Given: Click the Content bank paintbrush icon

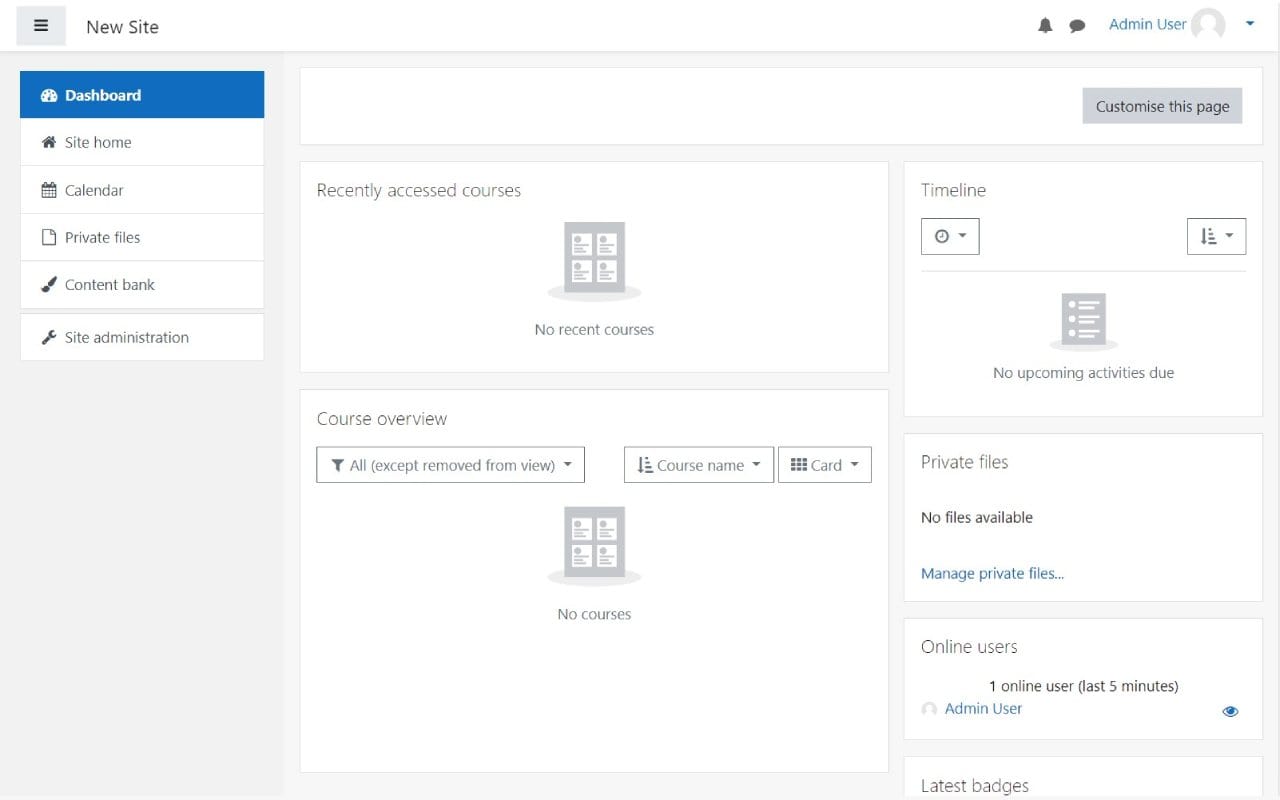Looking at the screenshot, I should [x=48, y=284].
